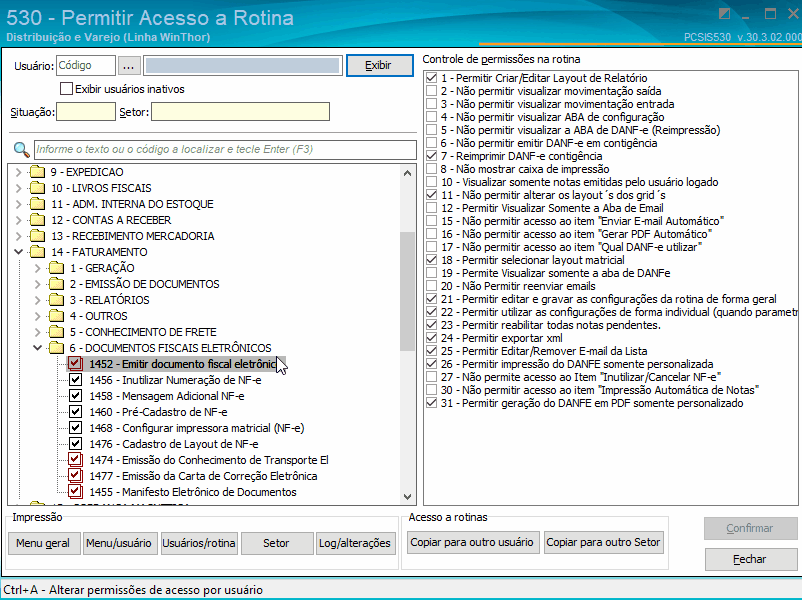Collapse the 14 - FATURAMENTO node
The width and height of the screenshot is (802, 600).
[x=18, y=252]
